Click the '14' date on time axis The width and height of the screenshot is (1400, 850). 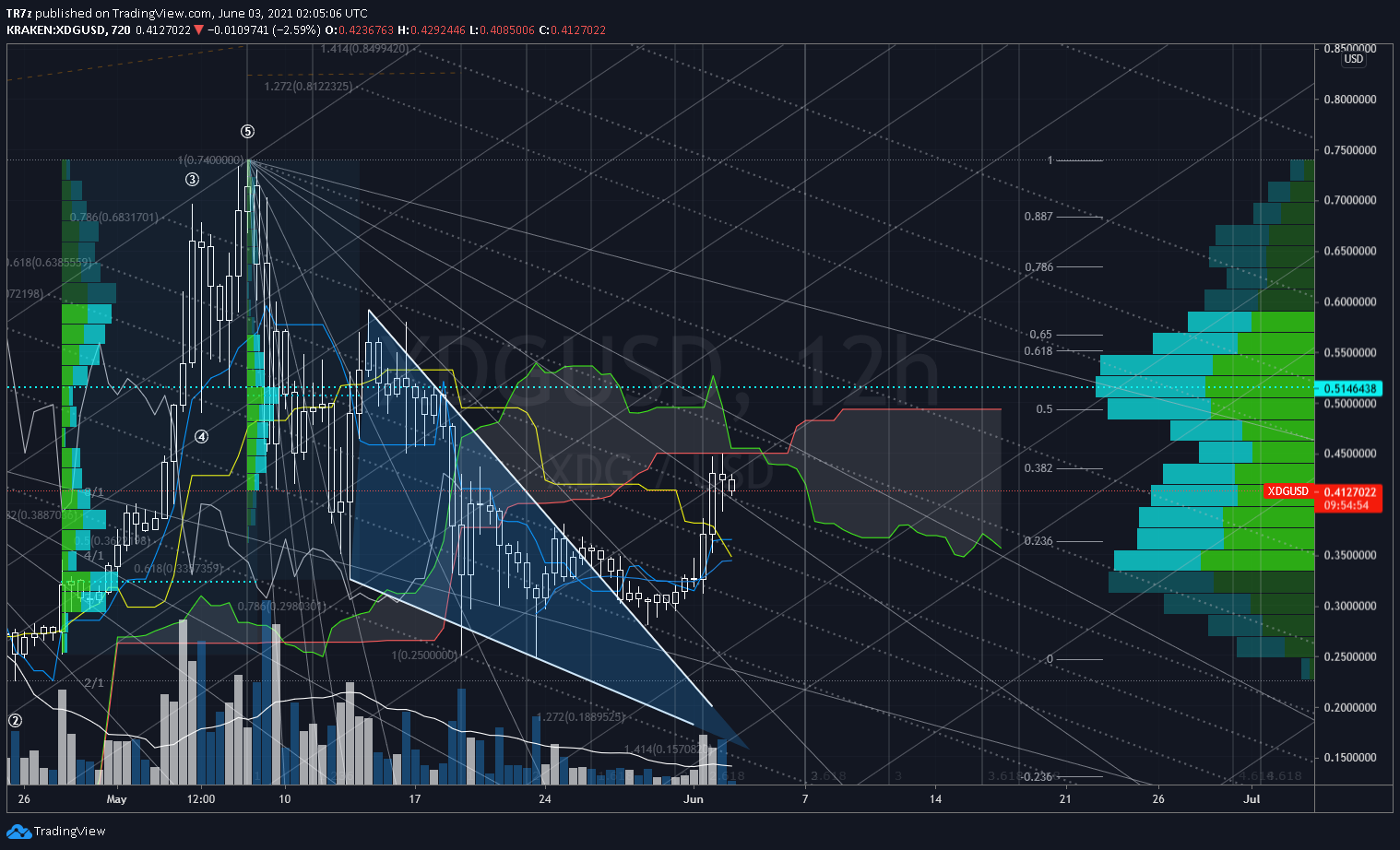tap(935, 799)
